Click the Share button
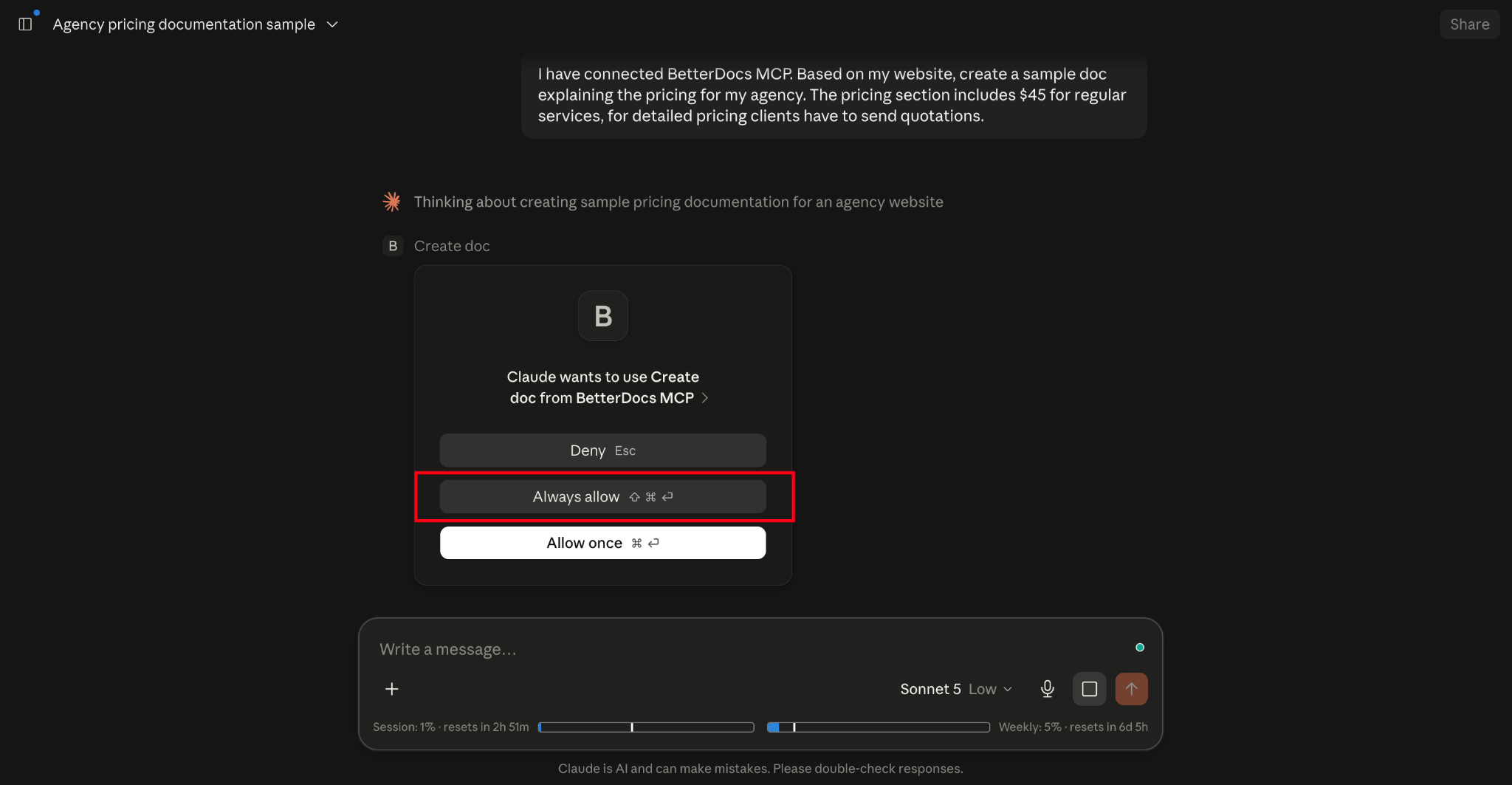This screenshot has width=1512, height=785. coord(1469,24)
